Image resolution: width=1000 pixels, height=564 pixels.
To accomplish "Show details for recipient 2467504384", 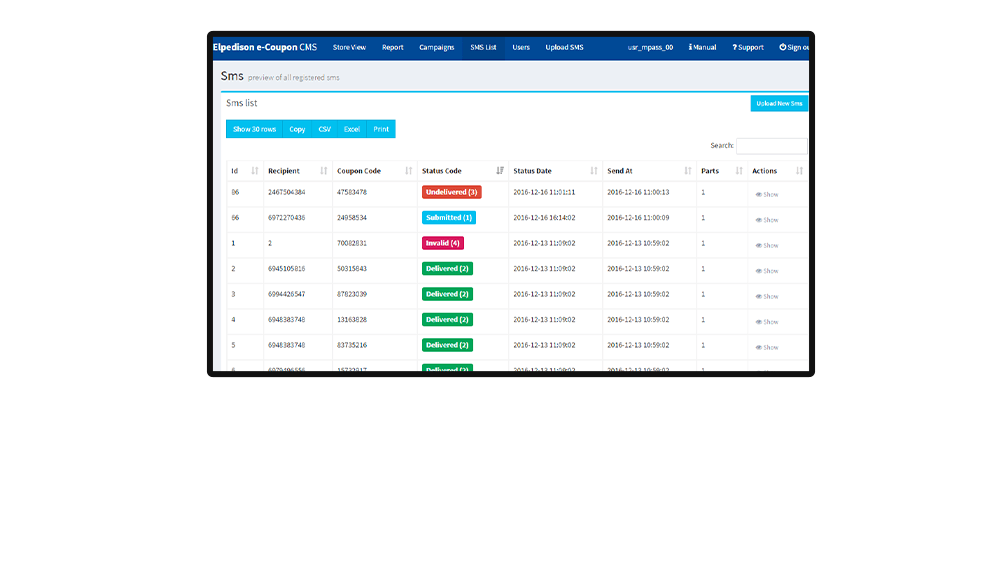I will pyautogui.click(x=767, y=195).
